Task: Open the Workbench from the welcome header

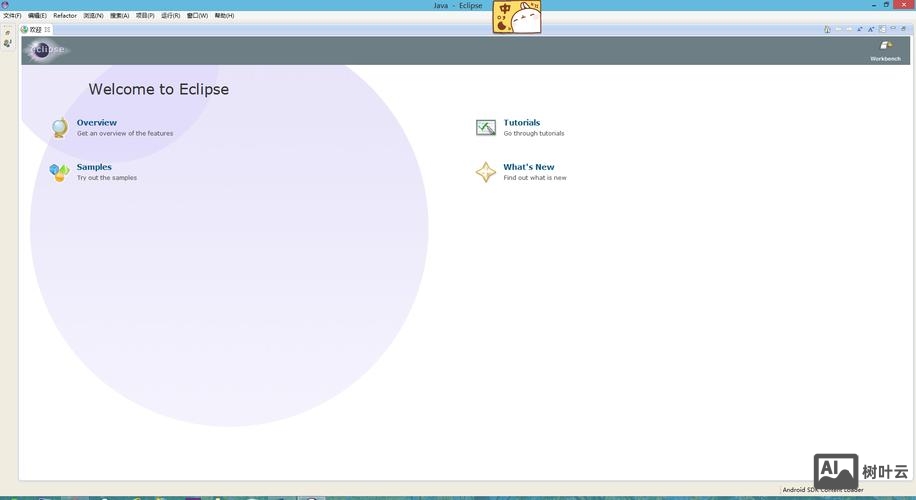Action: pos(885,50)
